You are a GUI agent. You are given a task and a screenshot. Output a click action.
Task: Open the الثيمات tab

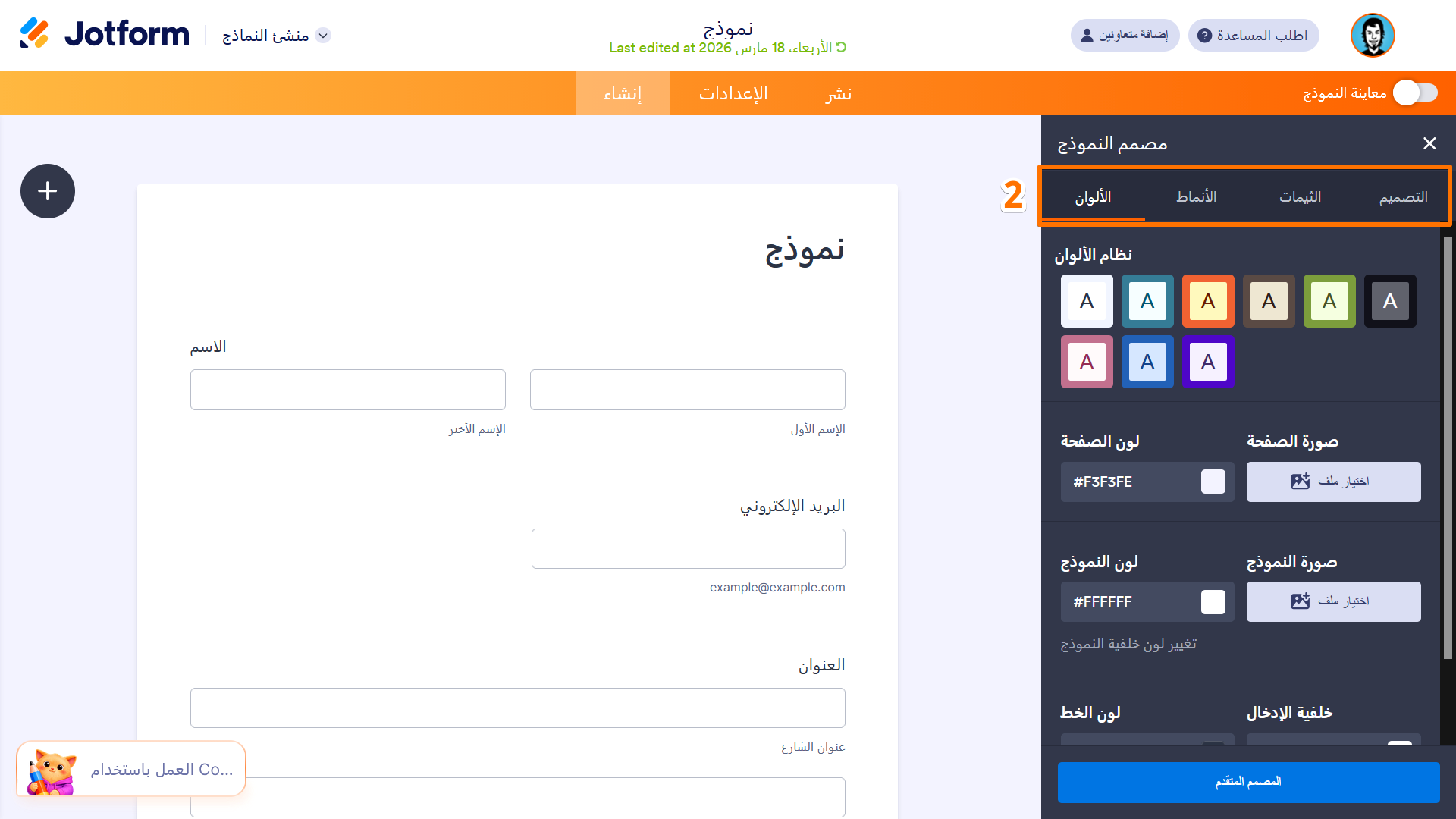[1300, 196]
